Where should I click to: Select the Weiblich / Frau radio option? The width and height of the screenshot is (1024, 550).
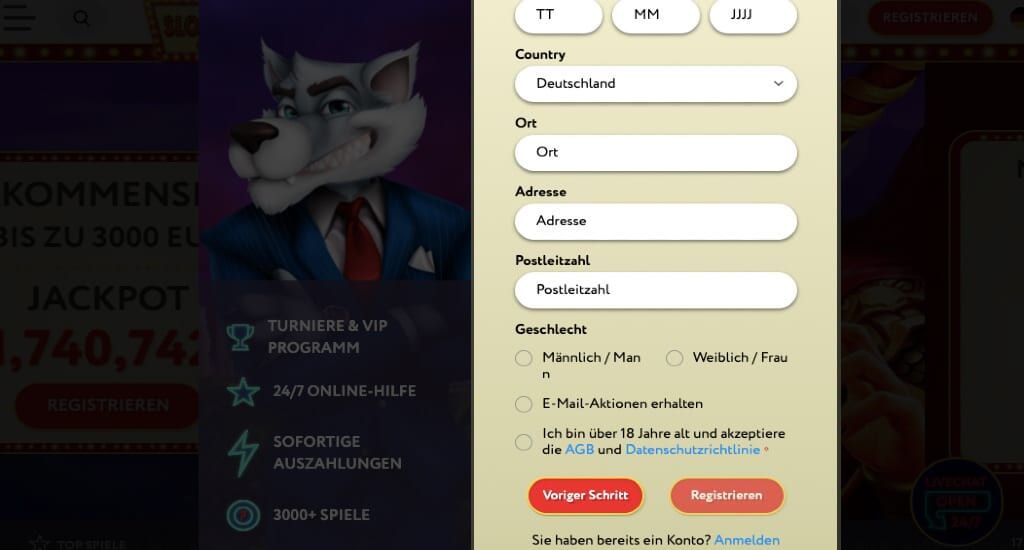click(674, 358)
